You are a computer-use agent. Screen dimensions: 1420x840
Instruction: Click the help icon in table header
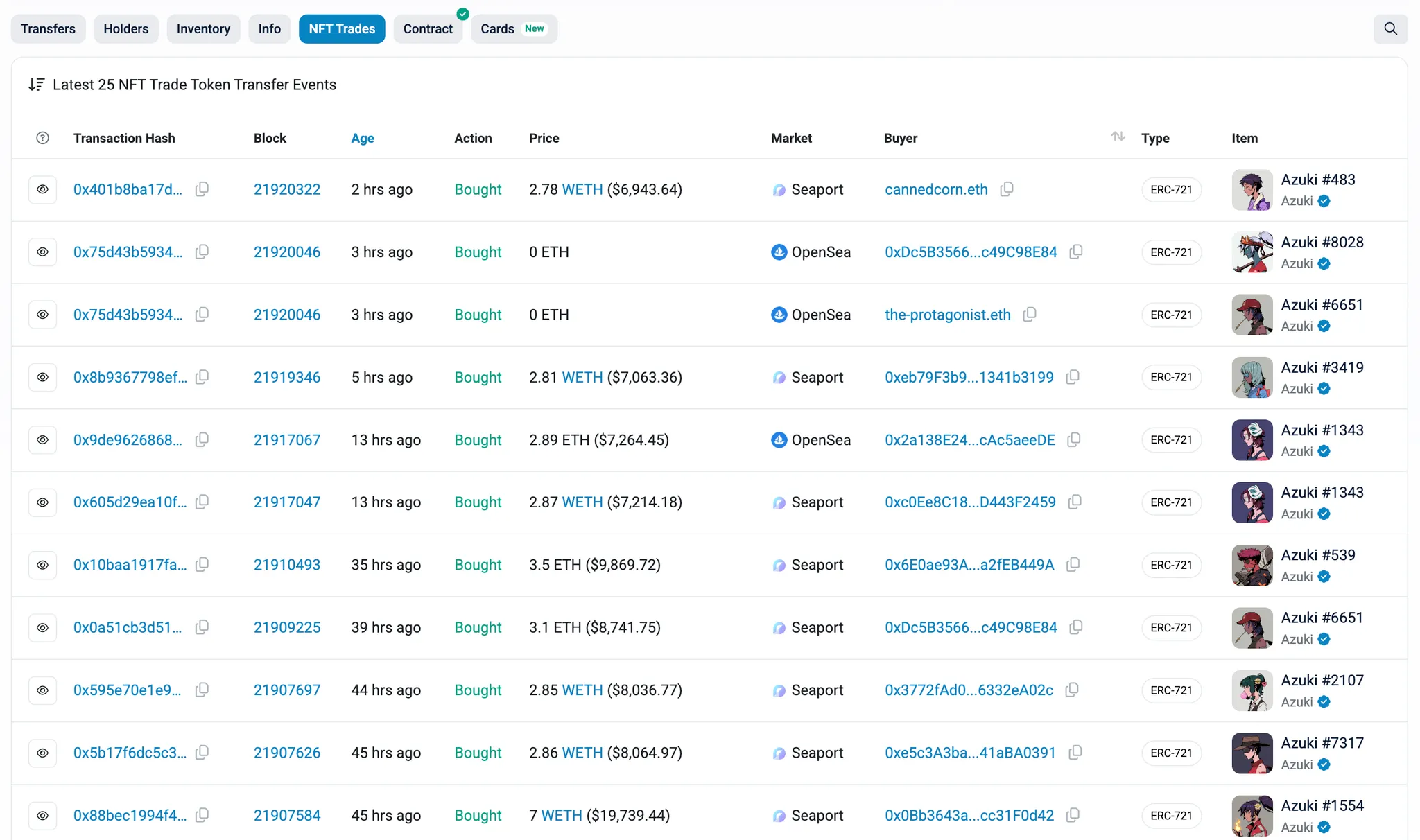pyautogui.click(x=42, y=138)
